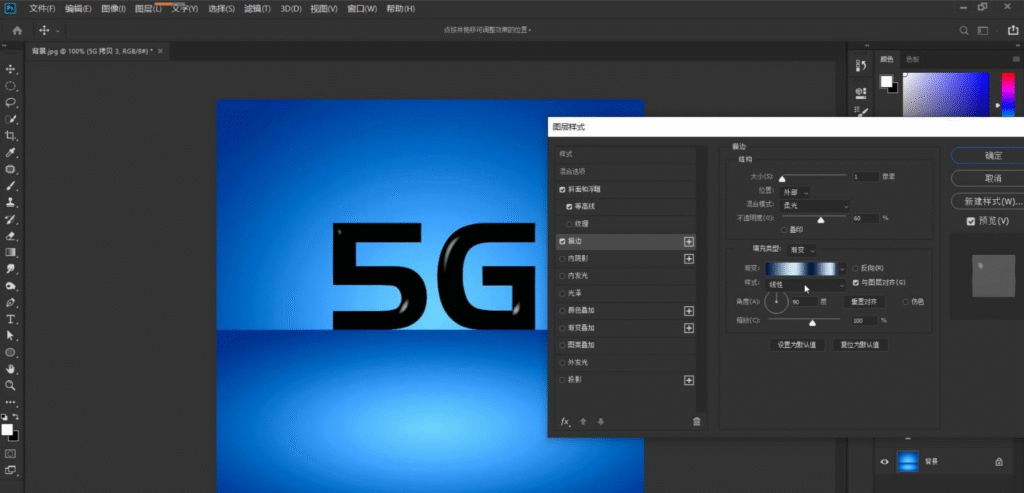Toggle the 斜面和浮雕 checkbox
Screen dimensions: 1024x493
562,189
